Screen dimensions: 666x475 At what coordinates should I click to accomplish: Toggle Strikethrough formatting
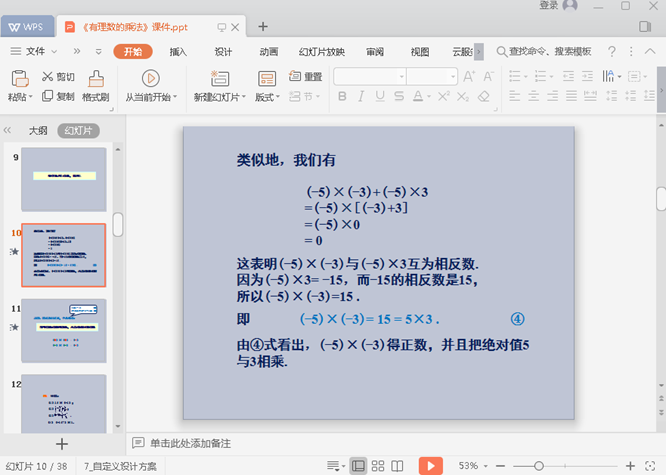click(399, 96)
